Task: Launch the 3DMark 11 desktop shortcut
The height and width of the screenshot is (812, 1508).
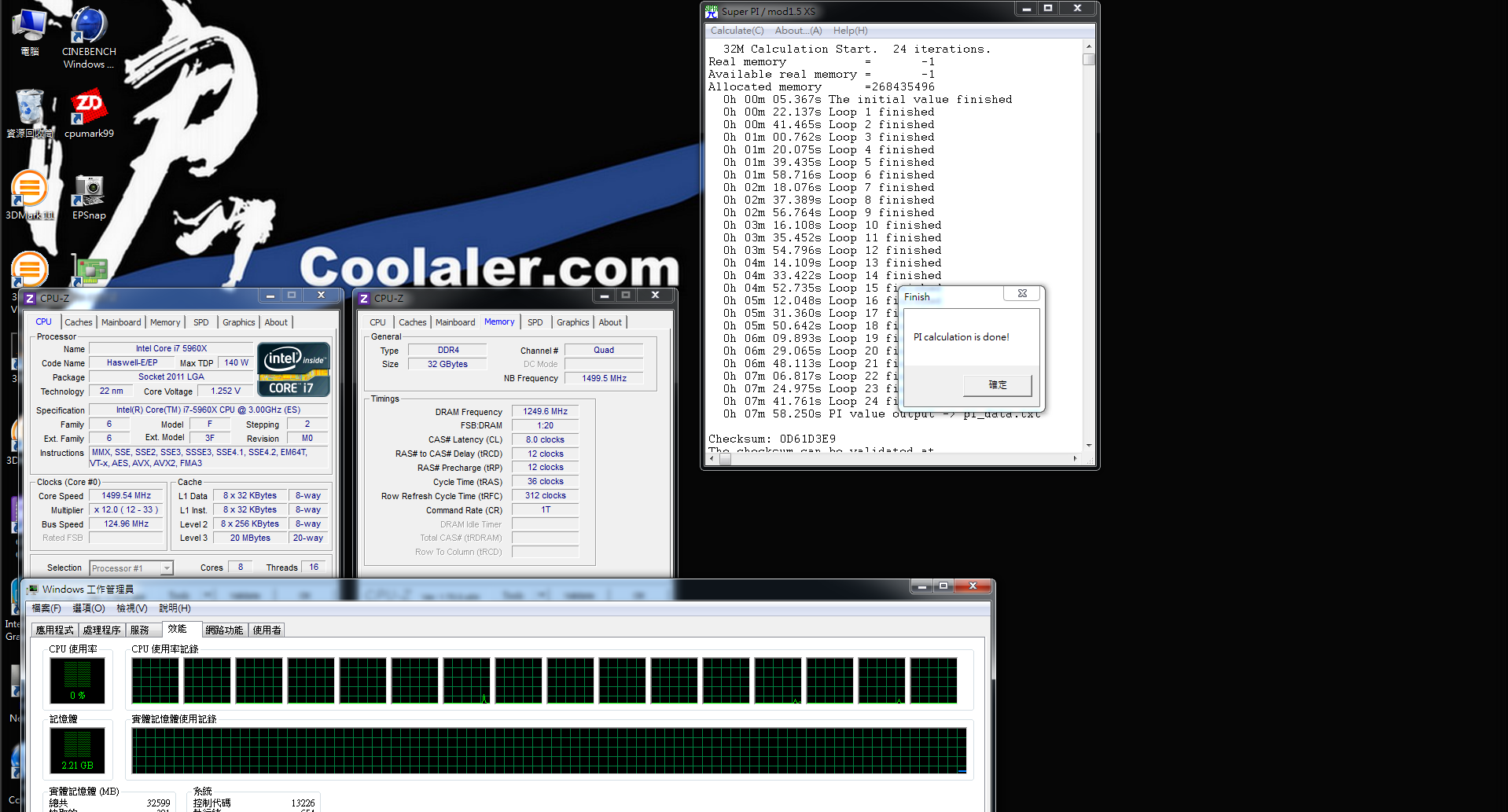Action: (x=30, y=195)
